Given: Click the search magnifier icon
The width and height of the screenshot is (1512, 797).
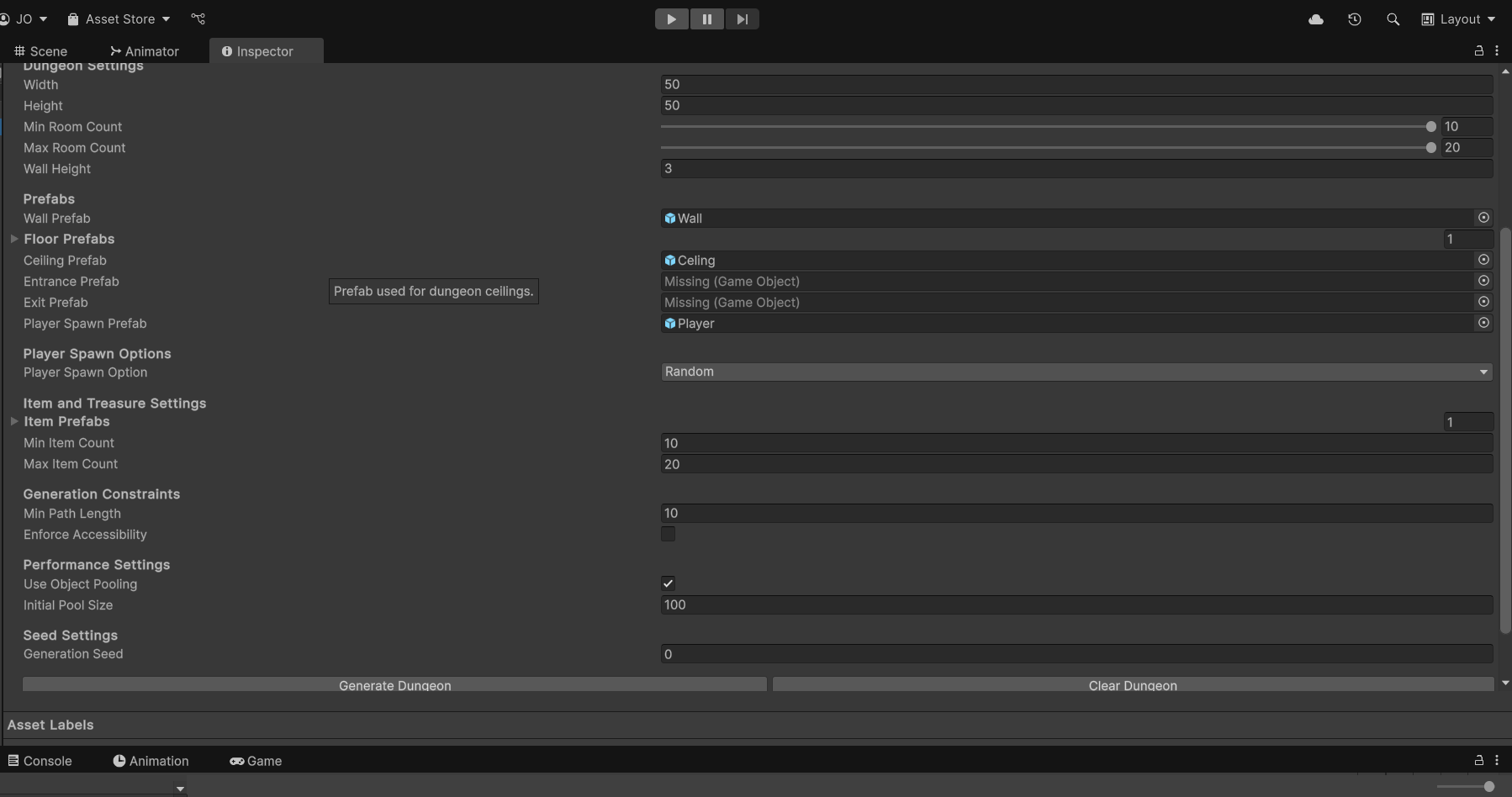Looking at the screenshot, I should 1393,19.
